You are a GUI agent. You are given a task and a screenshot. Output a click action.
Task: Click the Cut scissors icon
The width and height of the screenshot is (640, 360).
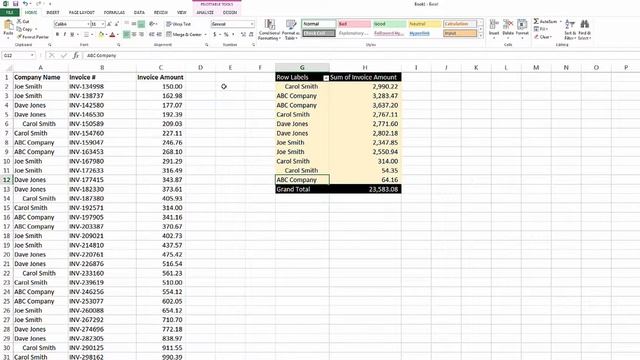pyautogui.click(x=19, y=21)
